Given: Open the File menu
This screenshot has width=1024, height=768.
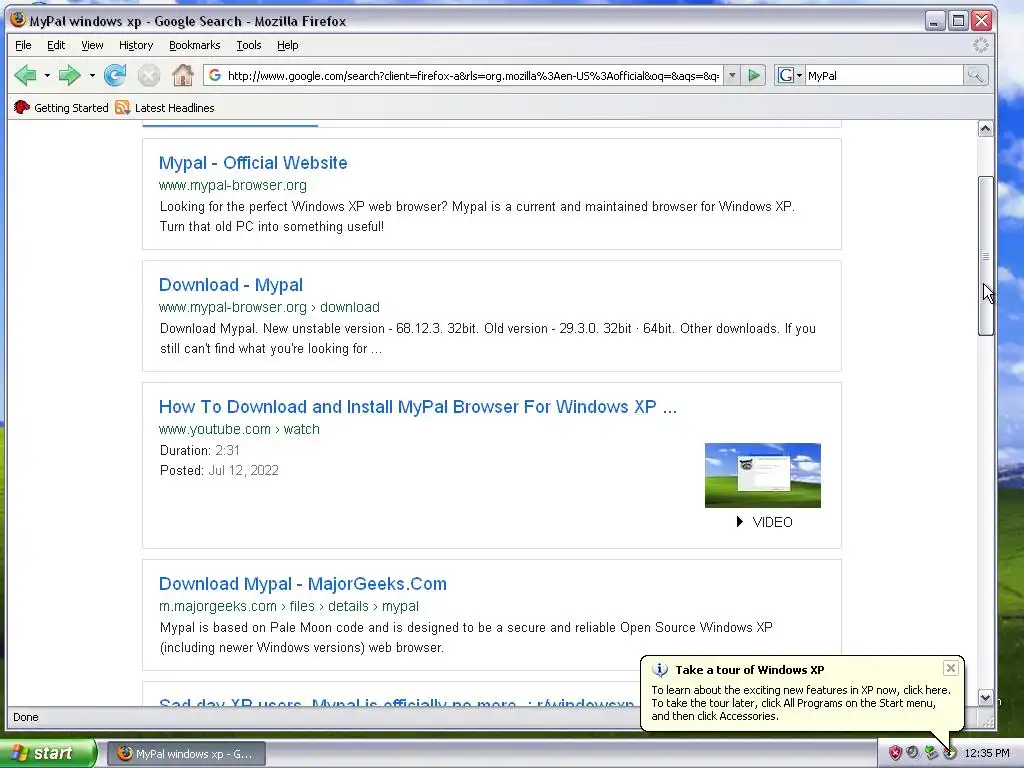Looking at the screenshot, I should pyautogui.click(x=23, y=45).
